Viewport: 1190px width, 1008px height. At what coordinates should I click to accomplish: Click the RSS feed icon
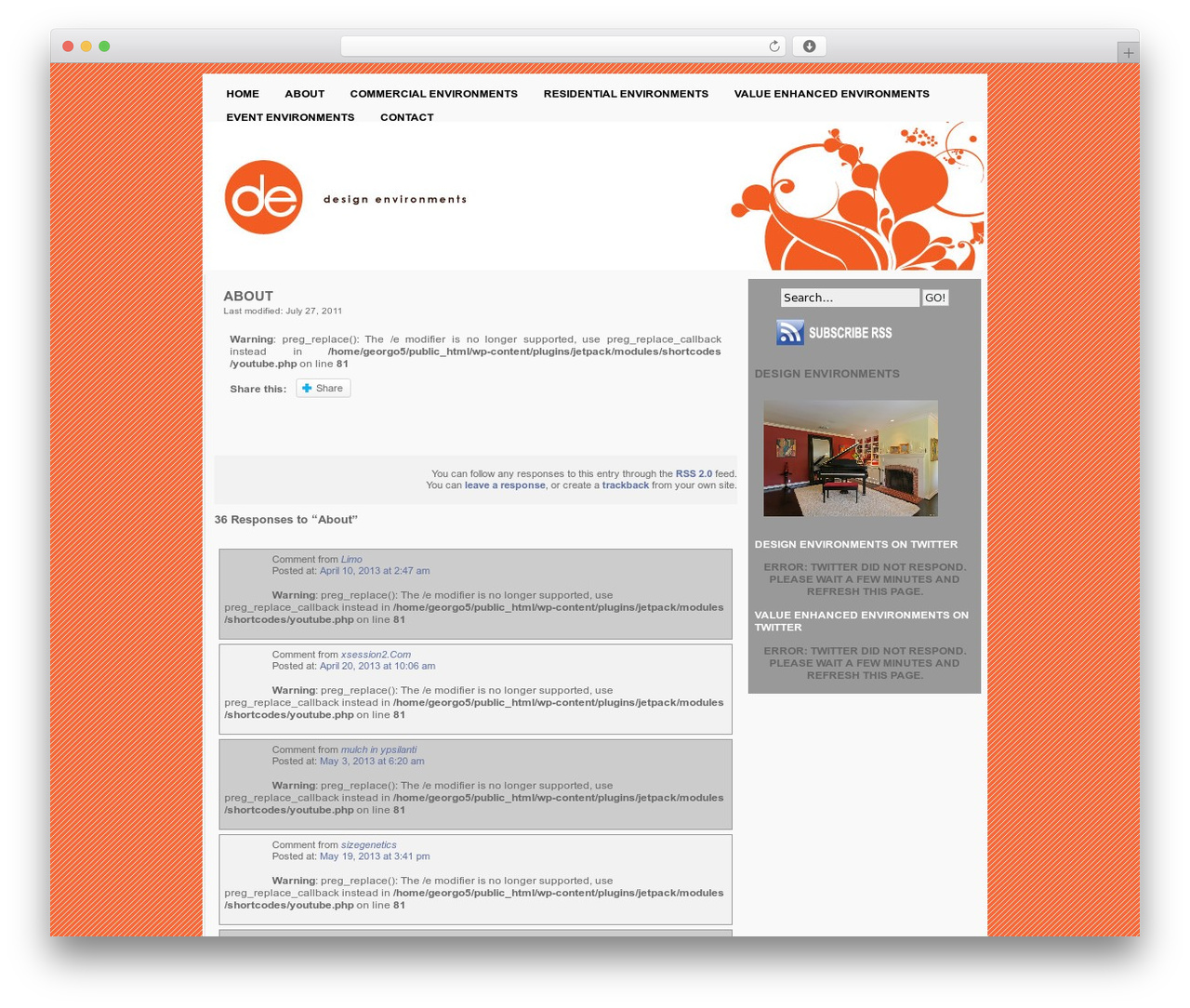790,332
